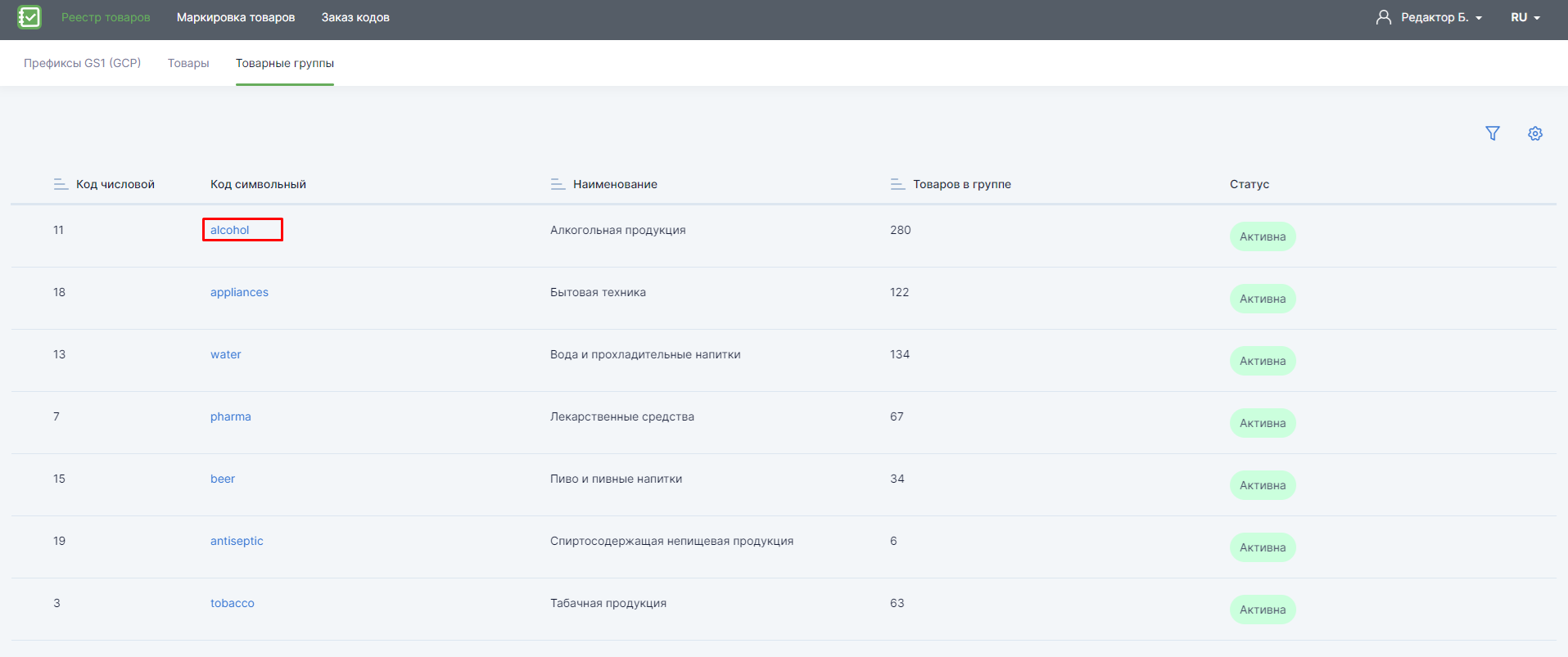The height and width of the screenshot is (657, 1568).
Task: Switch to Товары tab
Action: tap(188, 63)
